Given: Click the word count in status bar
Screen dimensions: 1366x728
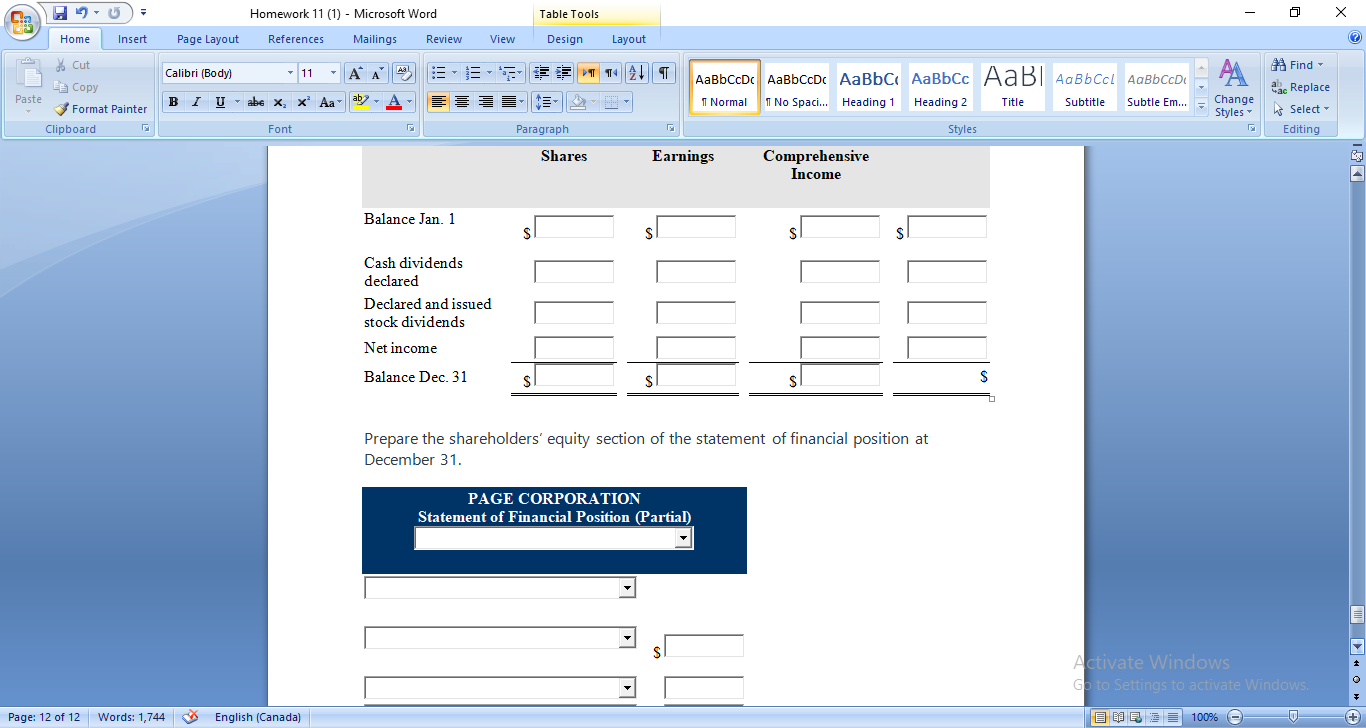Looking at the screenshot, I should point(131,717).
